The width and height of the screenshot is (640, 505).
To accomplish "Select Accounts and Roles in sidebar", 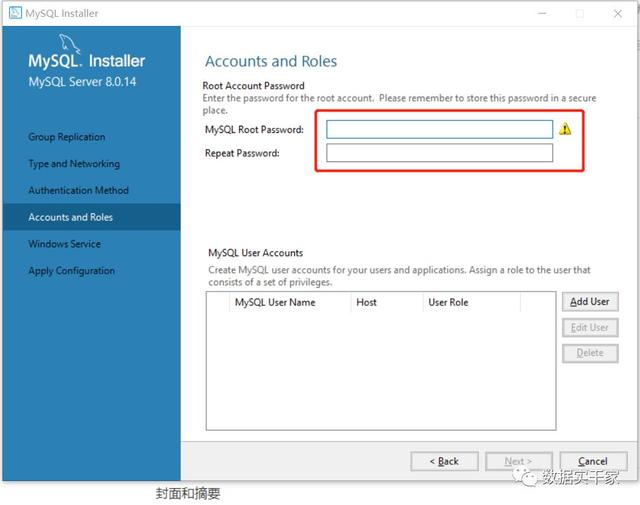I will [91, 217].
